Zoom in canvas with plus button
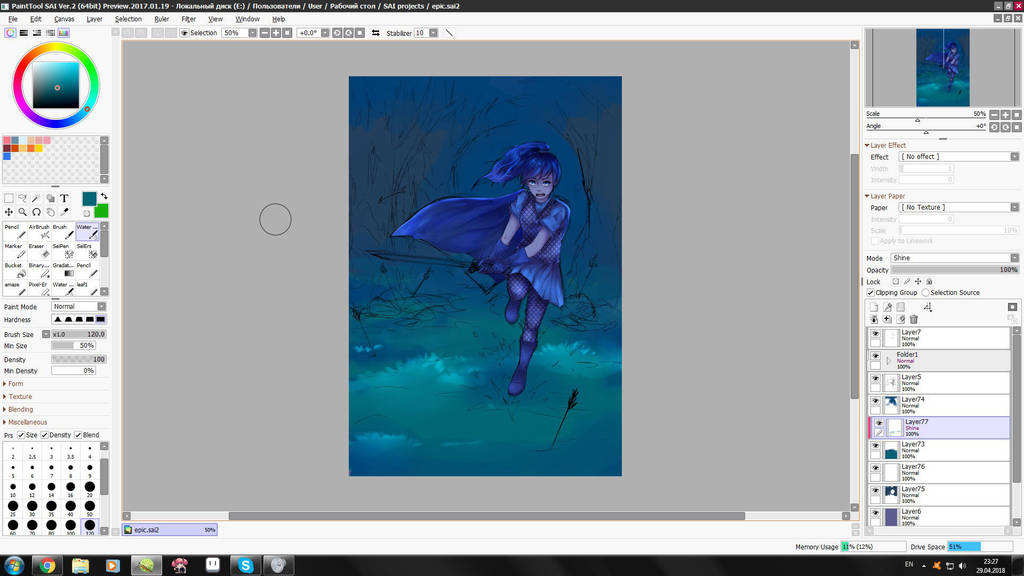This screenshot has height=576, width=1024. [276, 33]
